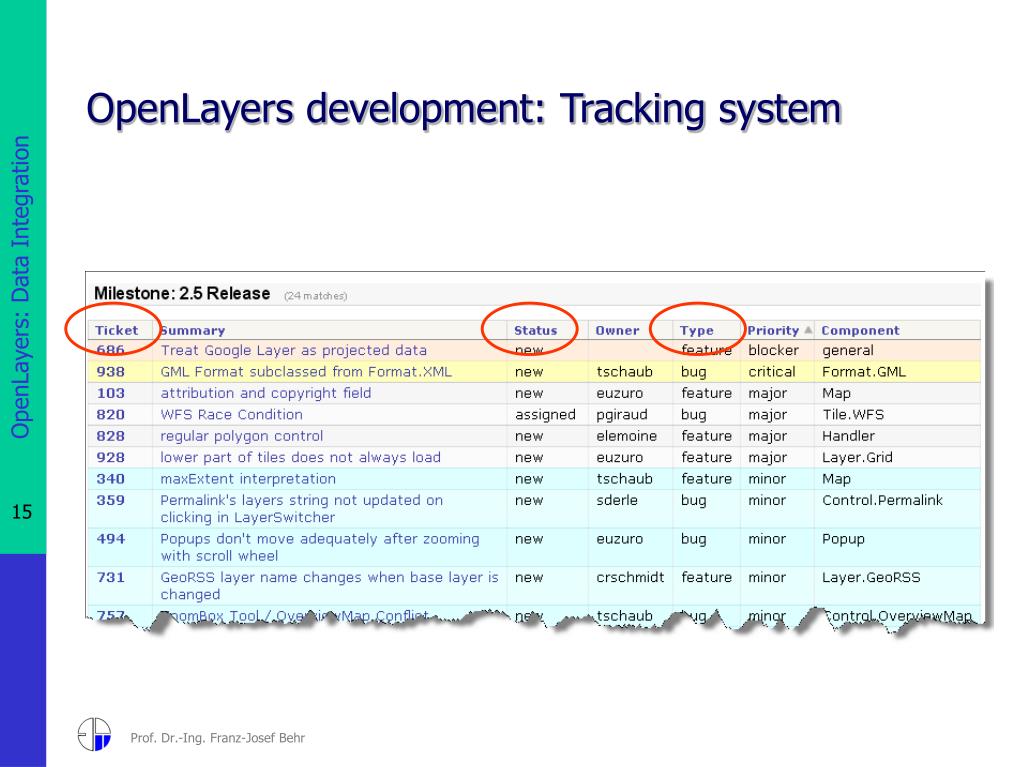Open ticket number 820
Image resolution: width=1023 pixels, height=767 pixels.
coord(110,415)
